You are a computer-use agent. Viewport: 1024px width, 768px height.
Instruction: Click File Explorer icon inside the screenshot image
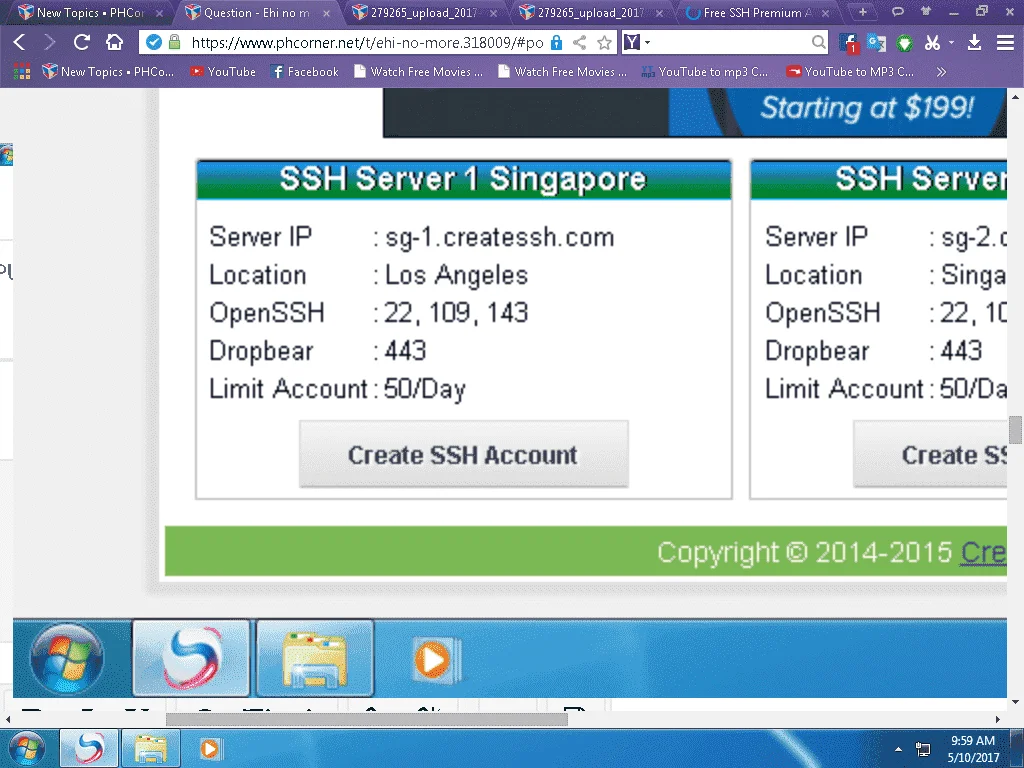[315, 658]
